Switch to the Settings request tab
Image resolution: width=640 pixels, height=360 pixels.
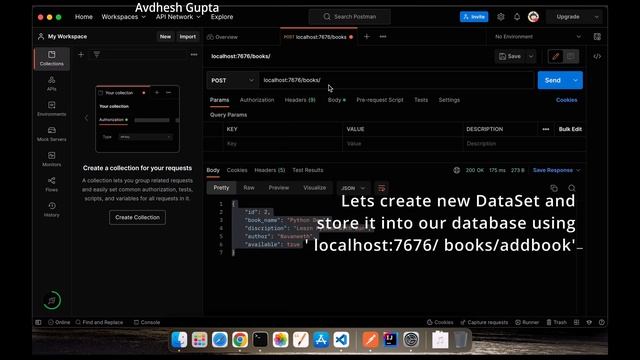pos(449,100)
